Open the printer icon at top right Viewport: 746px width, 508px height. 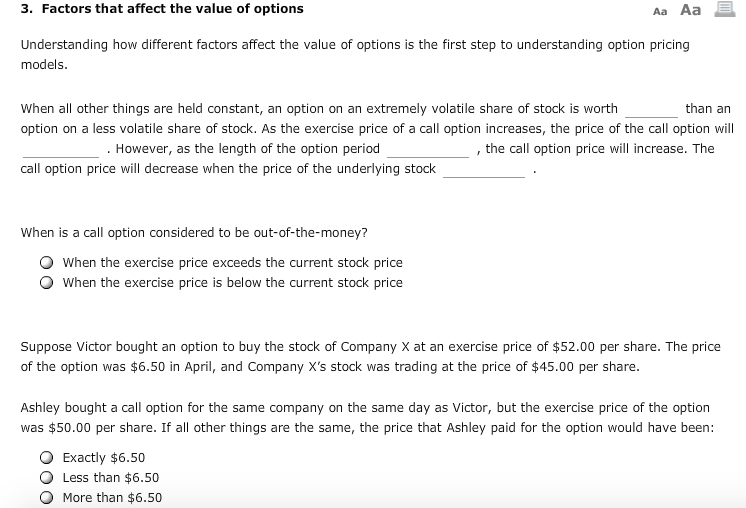click(725, 9)
